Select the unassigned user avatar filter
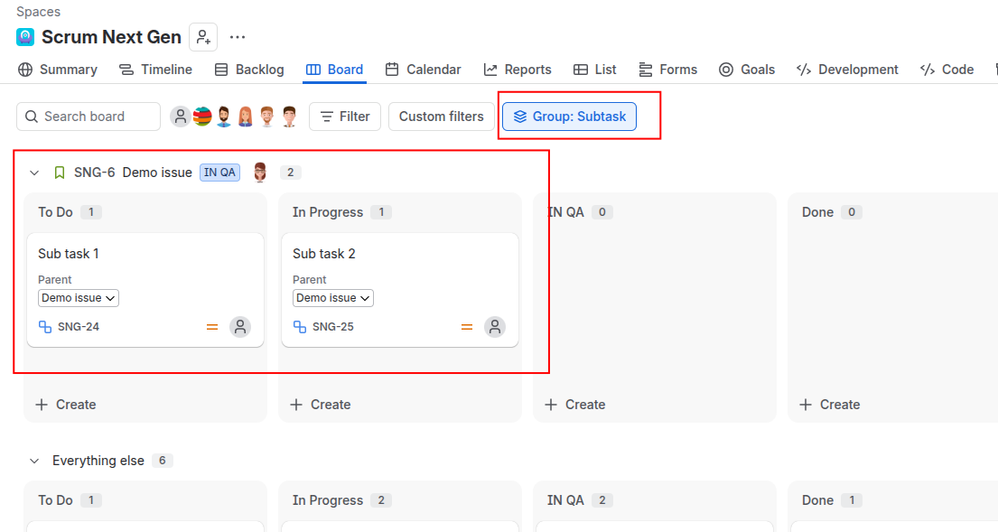 181,116
